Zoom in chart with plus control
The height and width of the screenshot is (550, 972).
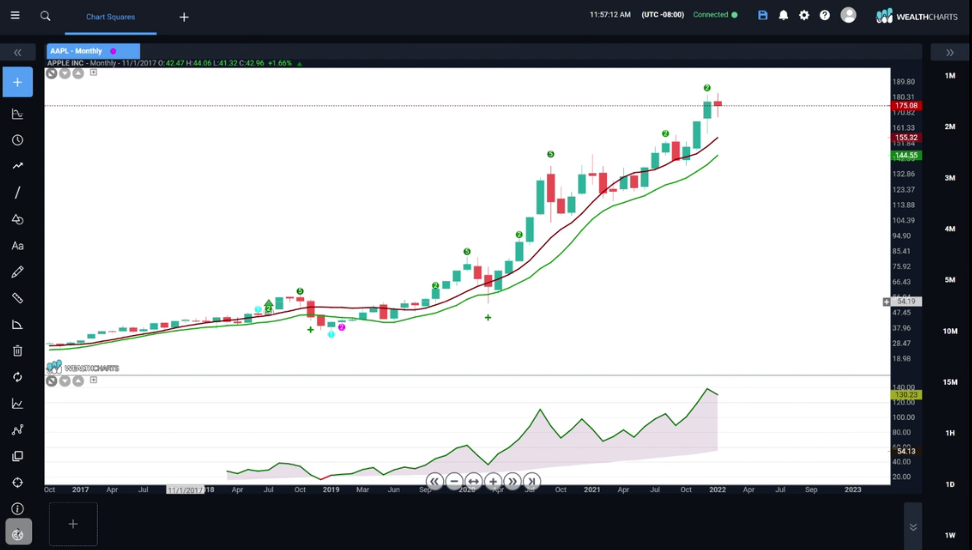(493, 481)
